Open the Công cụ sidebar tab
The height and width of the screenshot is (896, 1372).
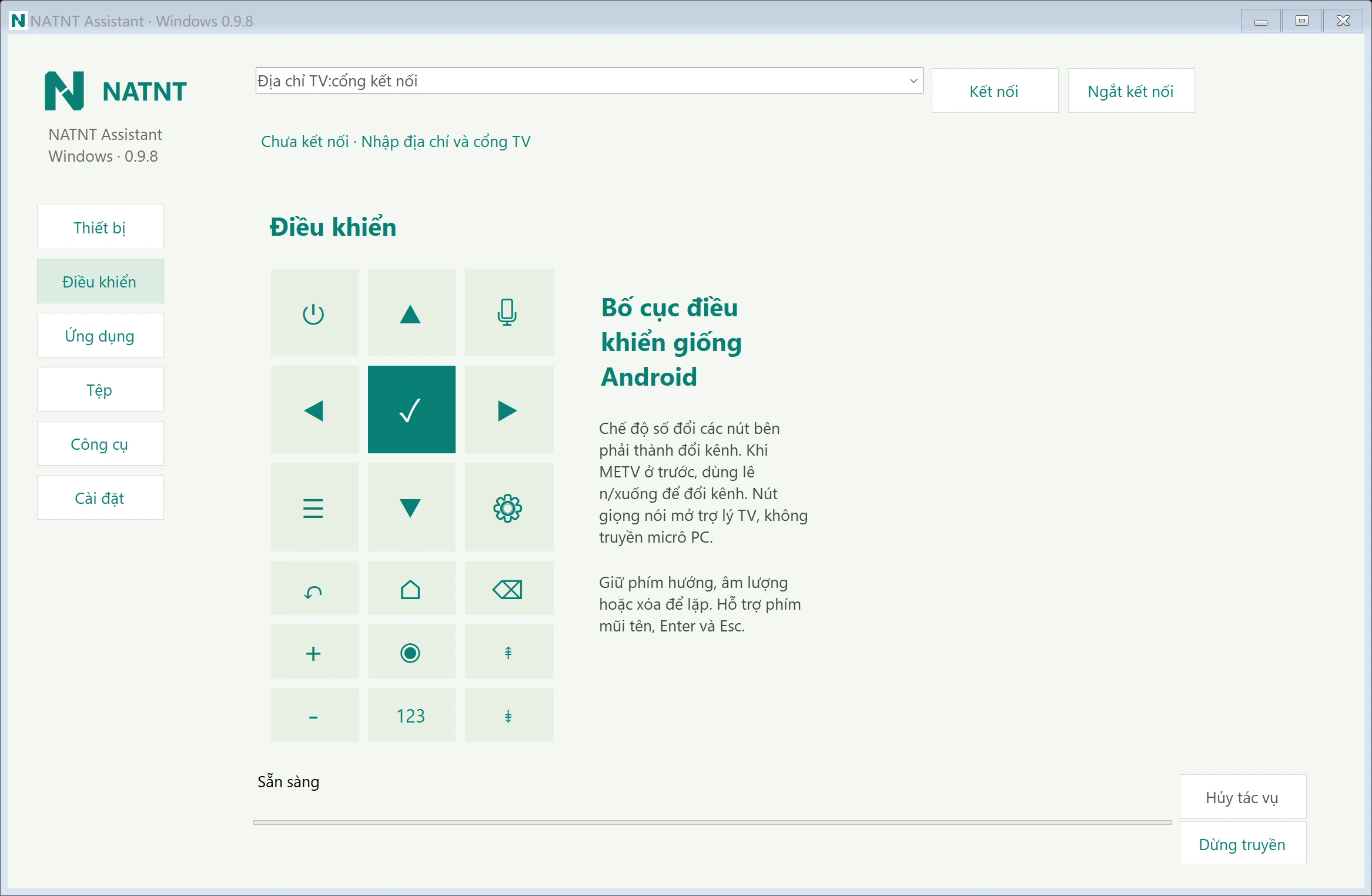(100, 443)
